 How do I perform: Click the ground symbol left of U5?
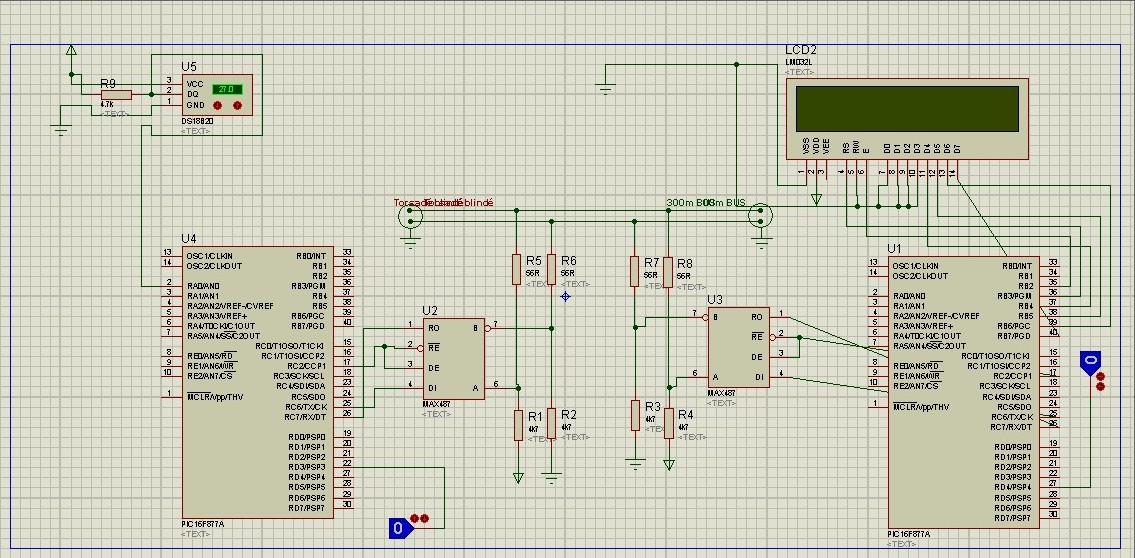(62, 130)
